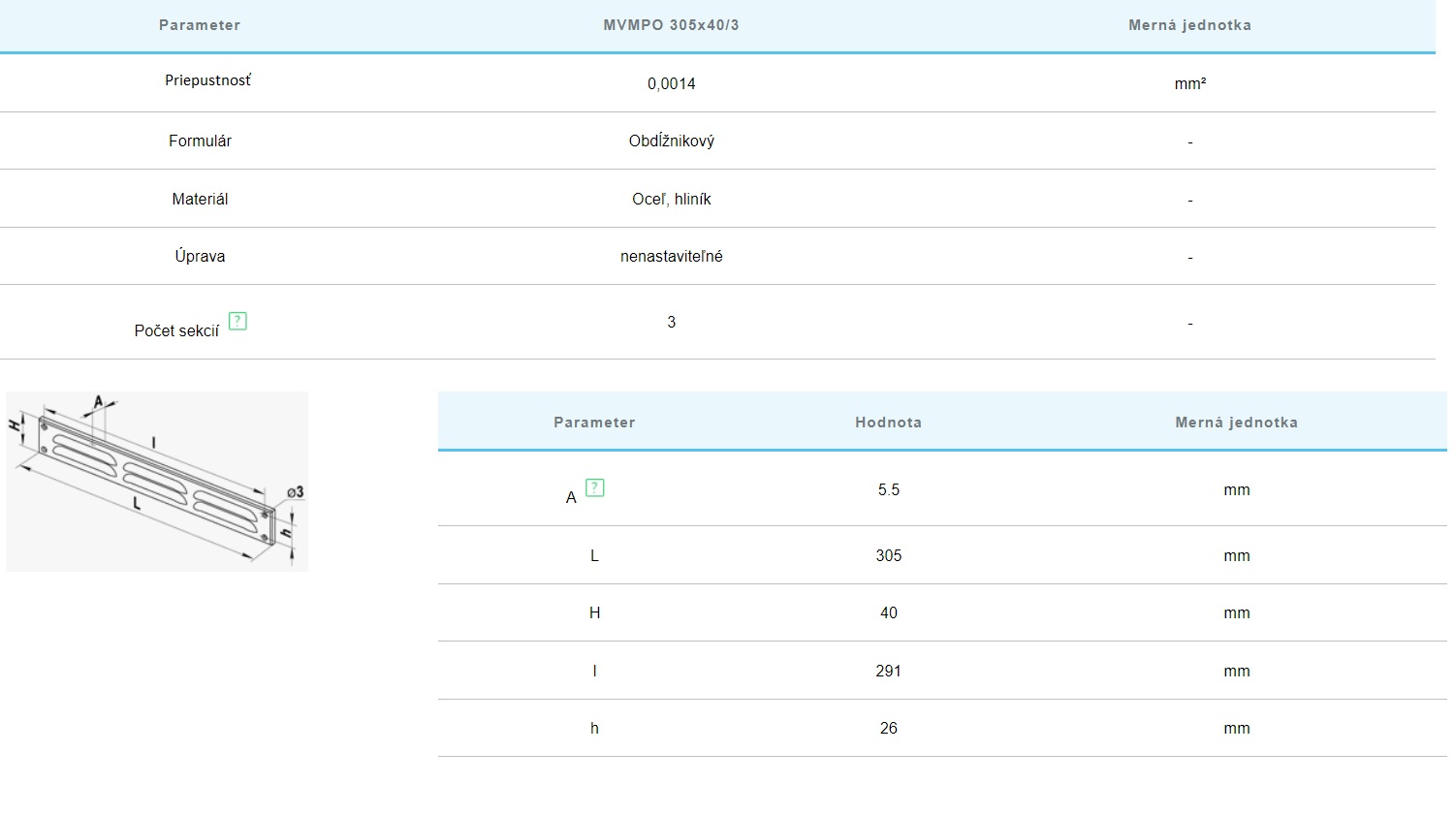Click the nenastaviteľné value in Úprava row
Image resolution: width=1456 pixels, height=815 pixels.
click(x=671, y=257)
